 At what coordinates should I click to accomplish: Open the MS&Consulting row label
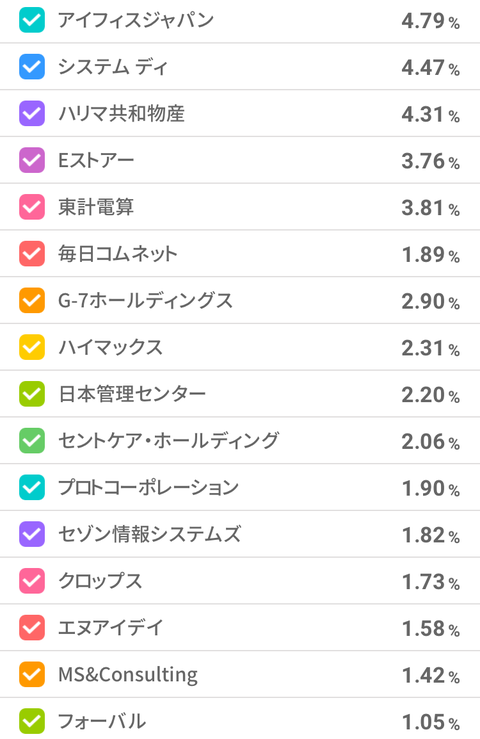click(x=128, y=674)
